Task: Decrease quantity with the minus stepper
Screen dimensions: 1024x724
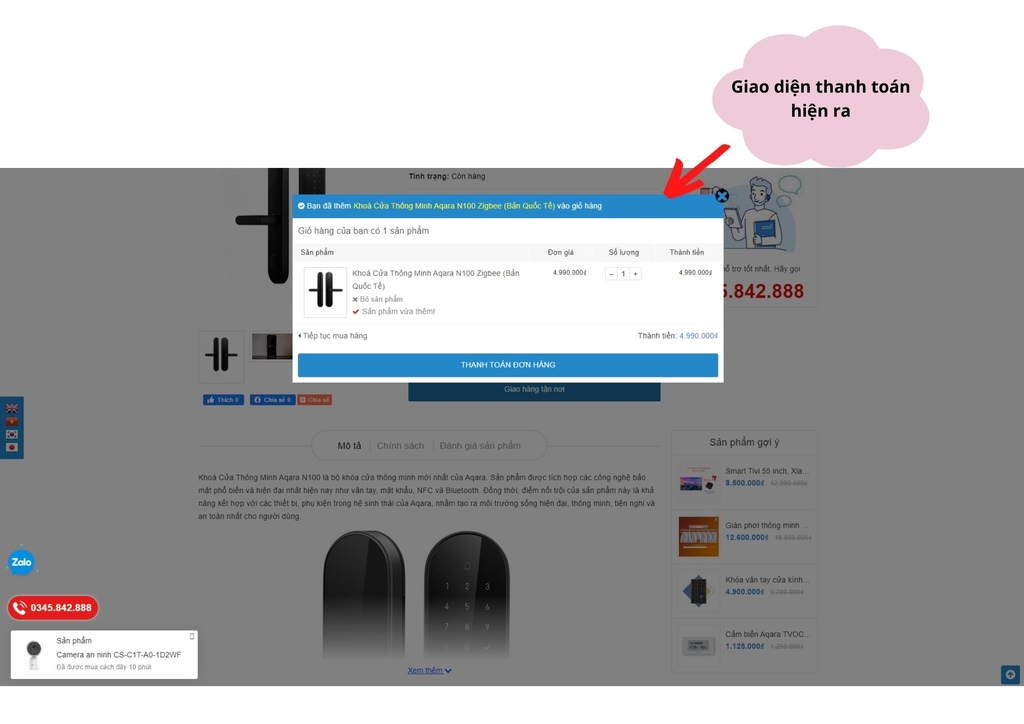Action: (611, 274)
